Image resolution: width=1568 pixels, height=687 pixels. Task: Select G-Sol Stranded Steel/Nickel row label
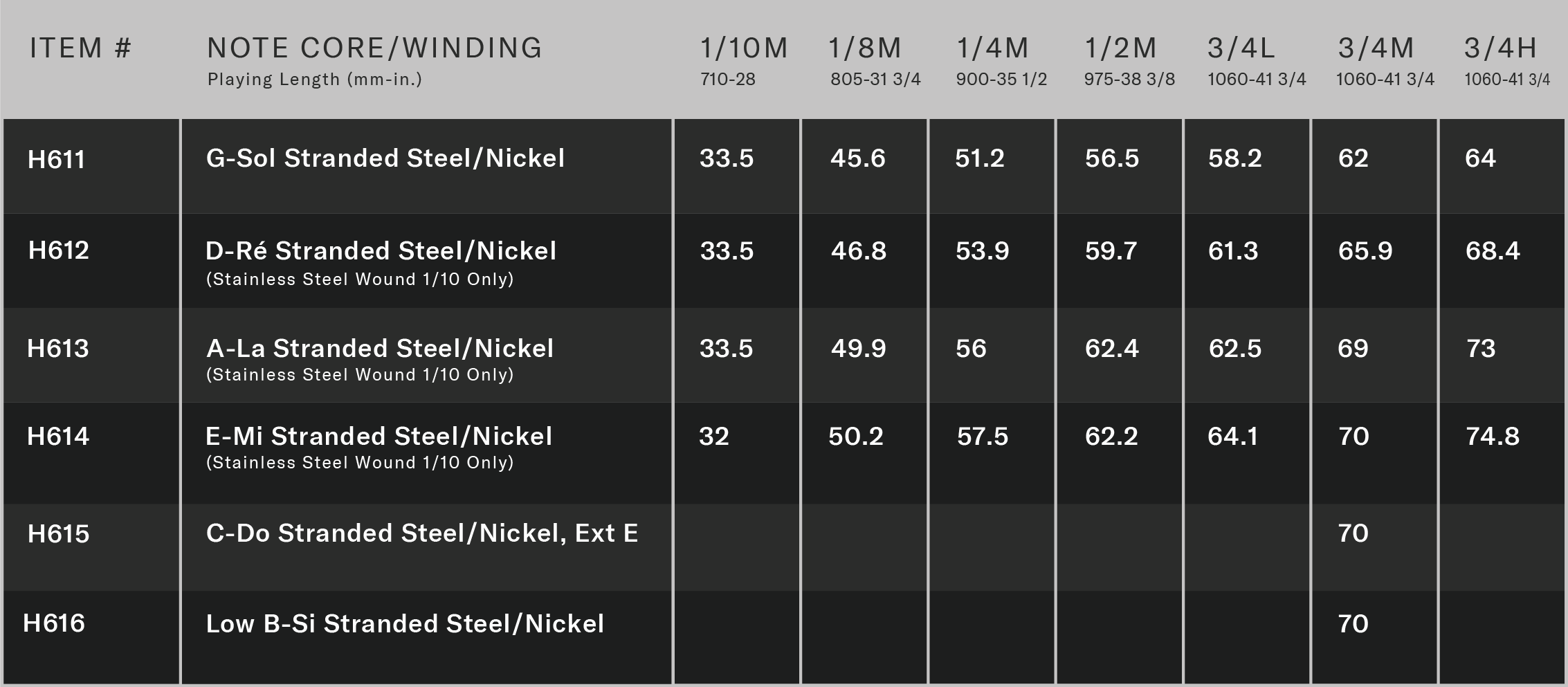click(x=385, y=158)
